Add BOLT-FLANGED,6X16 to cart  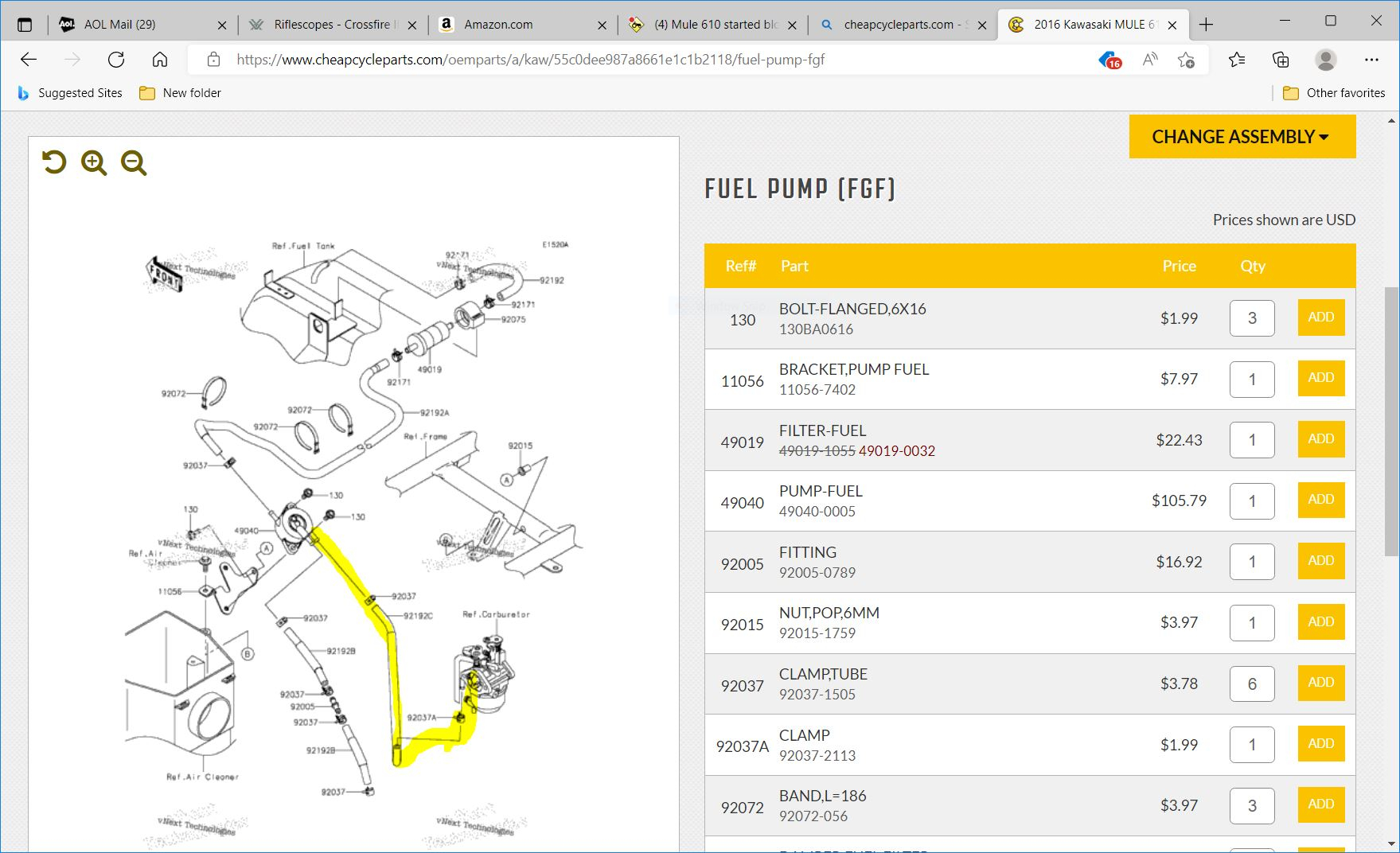(x=1321, y=317)
